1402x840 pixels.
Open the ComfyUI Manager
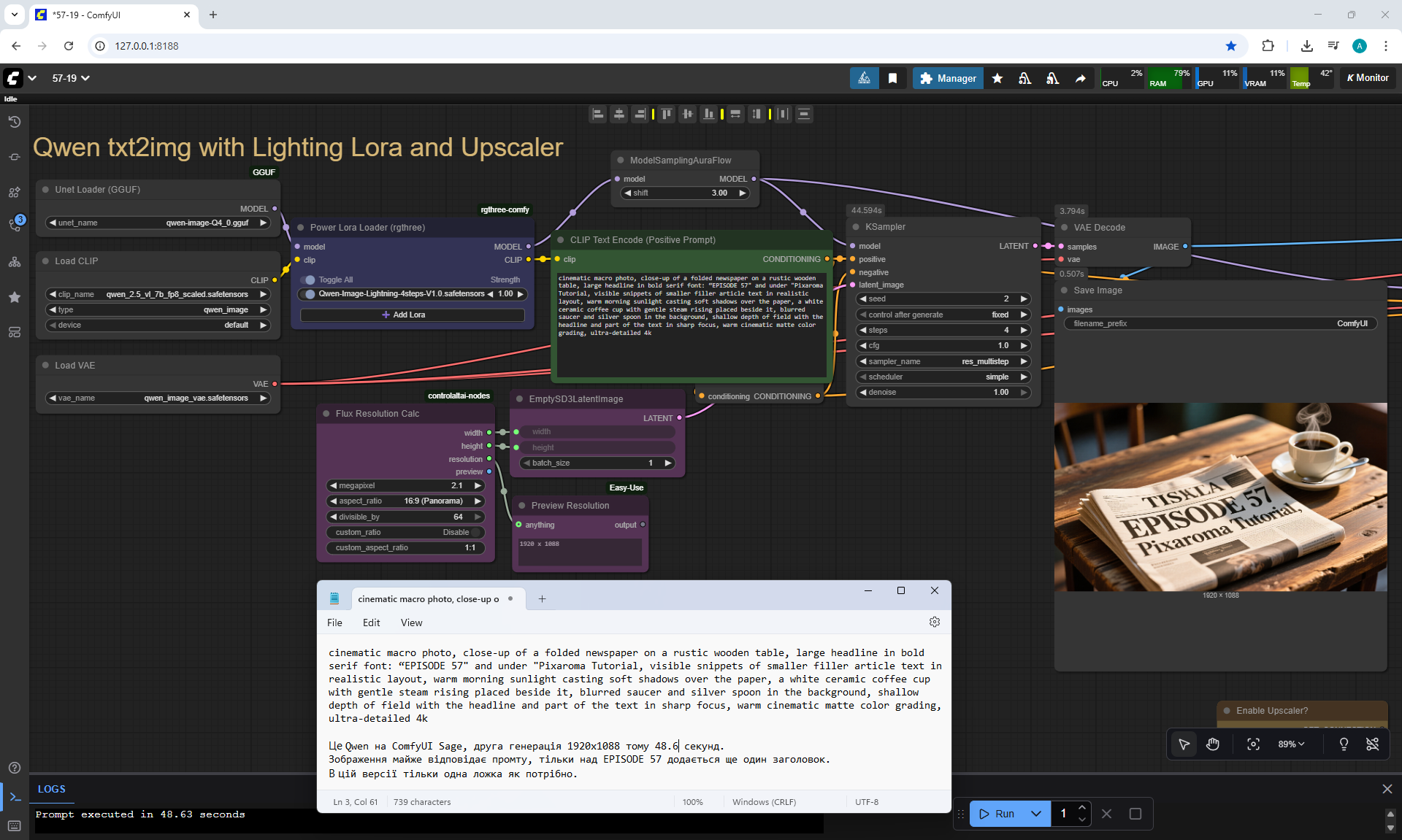pyautogui.click(x=947, y=78)
